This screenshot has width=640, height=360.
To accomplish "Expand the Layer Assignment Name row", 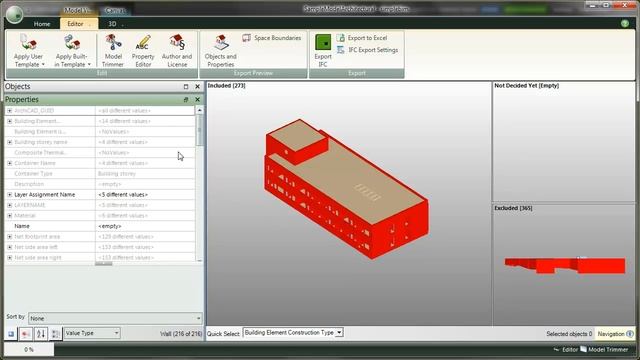I will point(9,195).
